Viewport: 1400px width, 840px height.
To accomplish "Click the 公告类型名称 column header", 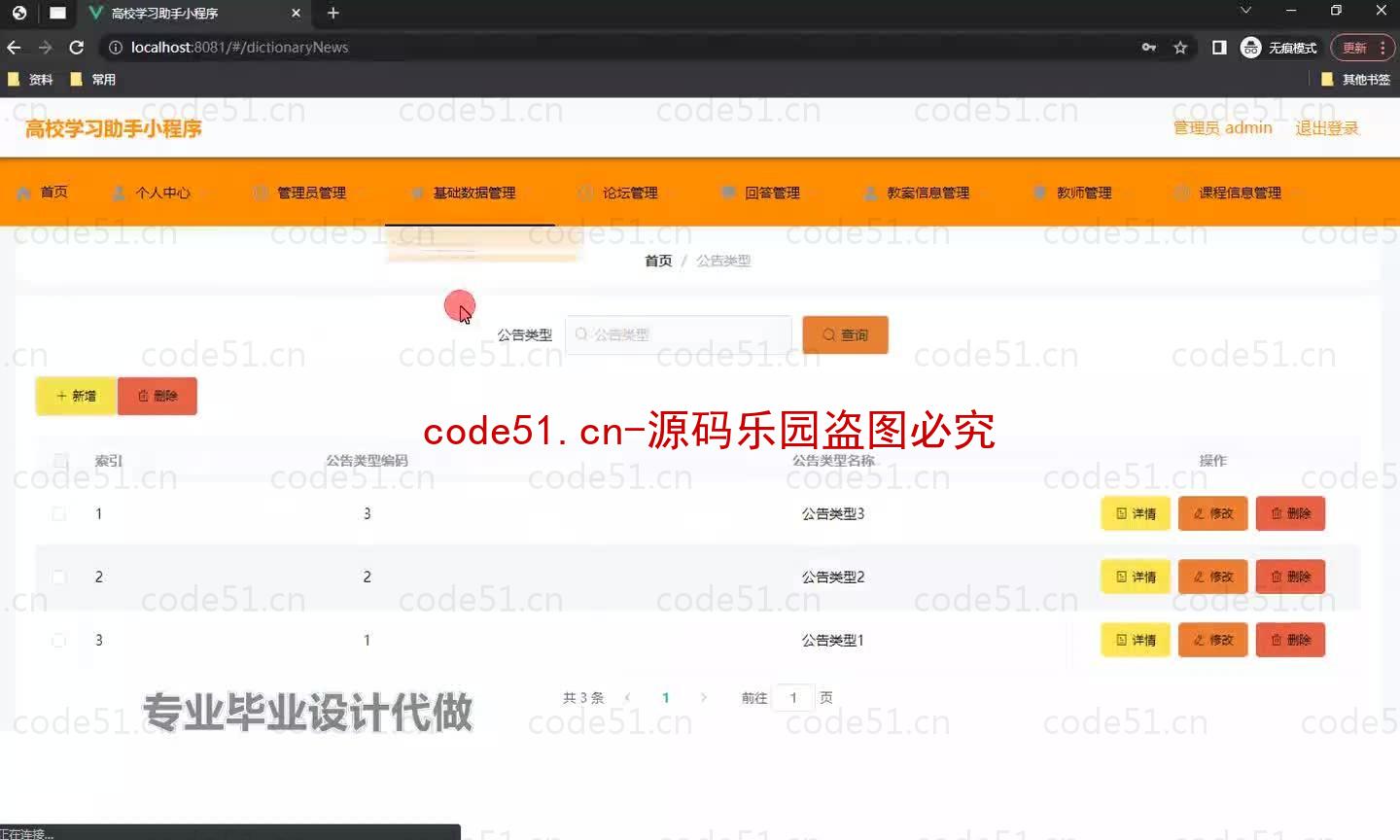I will tap(833, 460).
